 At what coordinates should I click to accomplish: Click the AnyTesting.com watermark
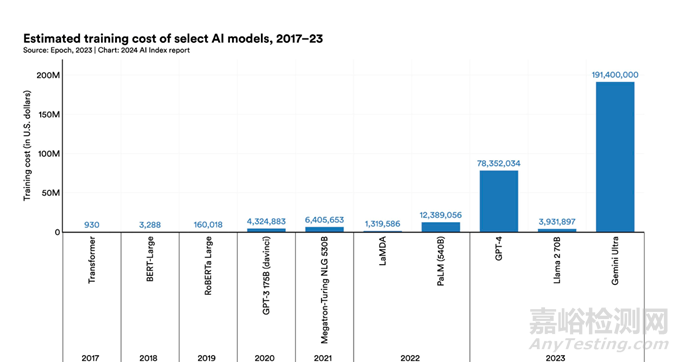point(599,344)
